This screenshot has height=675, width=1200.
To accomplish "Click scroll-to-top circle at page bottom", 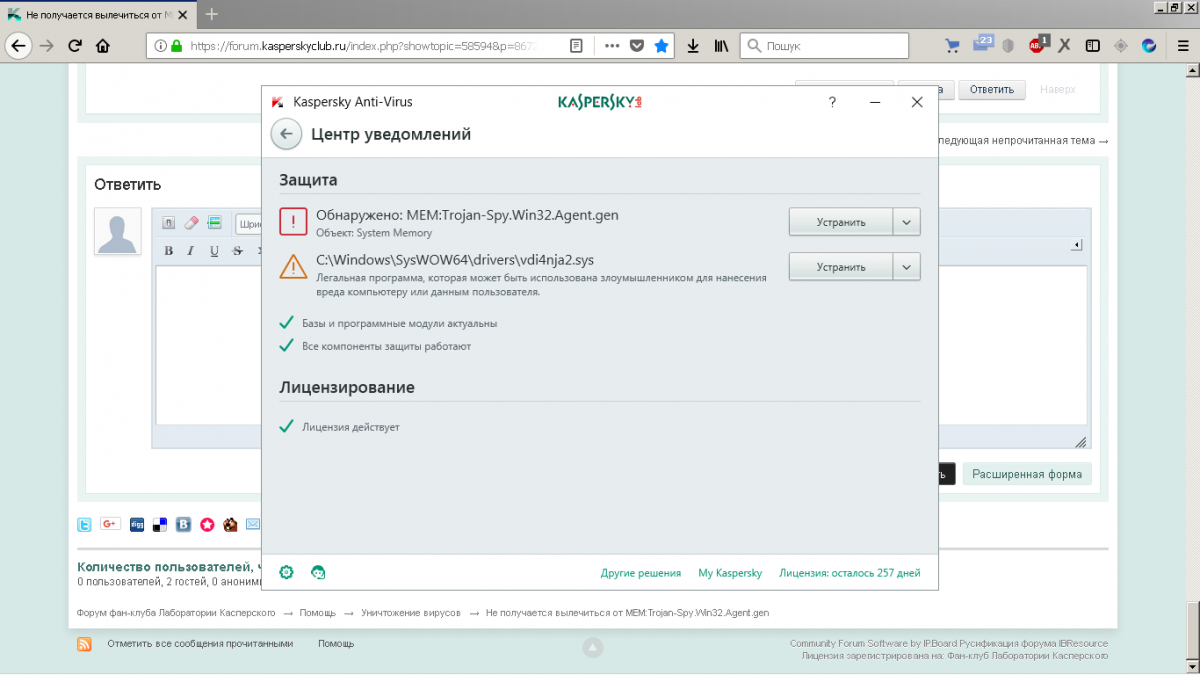I will 592,648.
